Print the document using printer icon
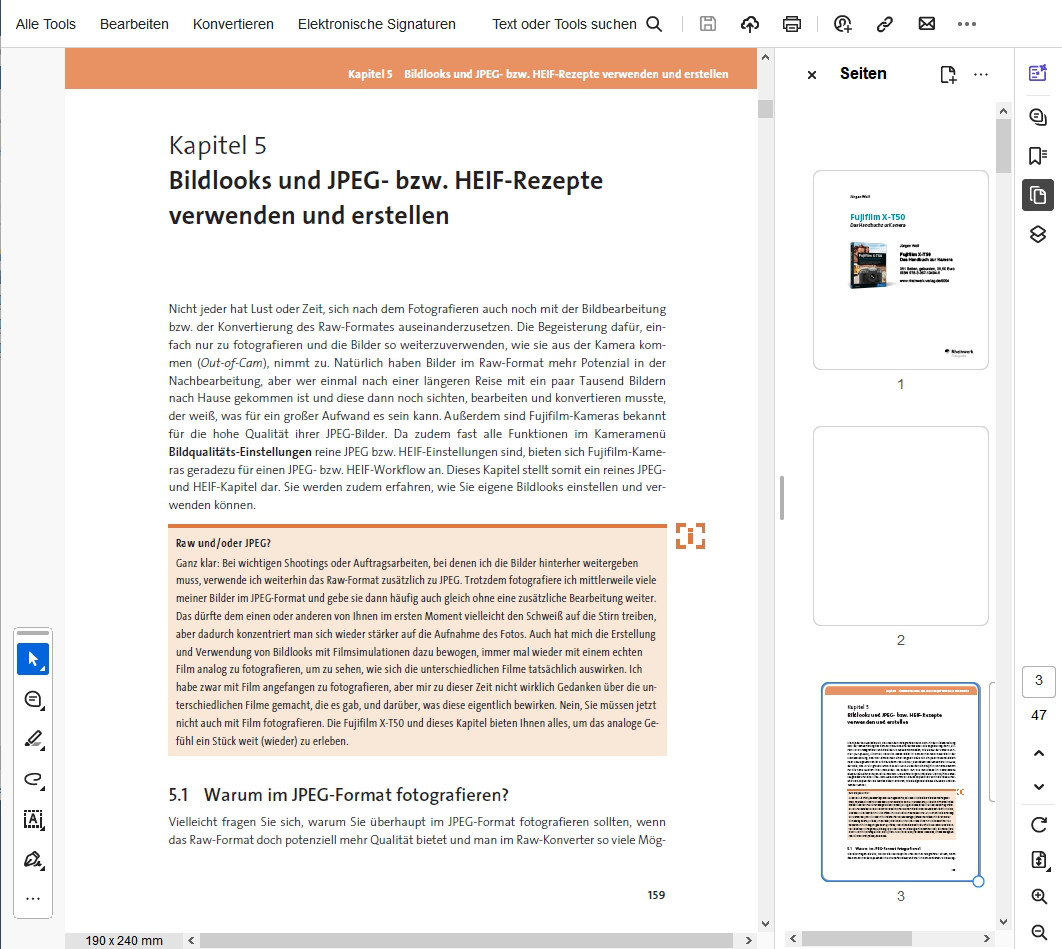The width and height of the screenshot is (1062, 949). pos(792,24)
